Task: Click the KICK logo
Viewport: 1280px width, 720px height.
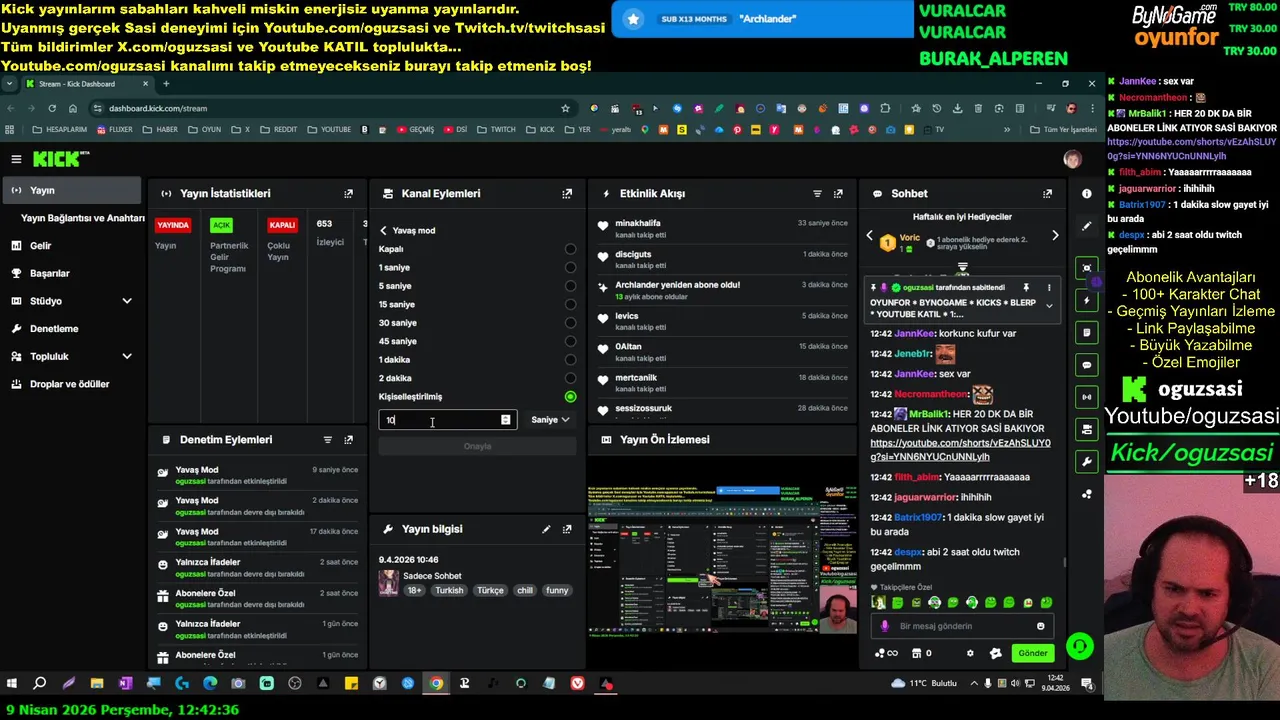Action: (61, 159)
